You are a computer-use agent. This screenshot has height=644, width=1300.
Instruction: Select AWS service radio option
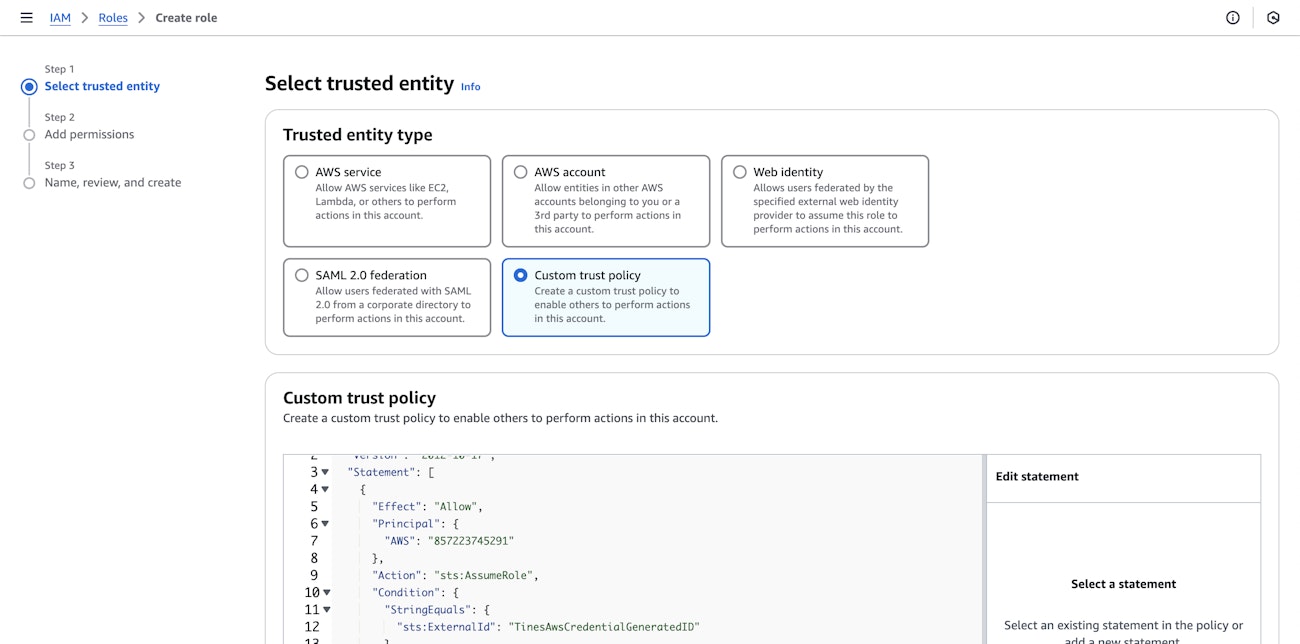tap(302, 172)
